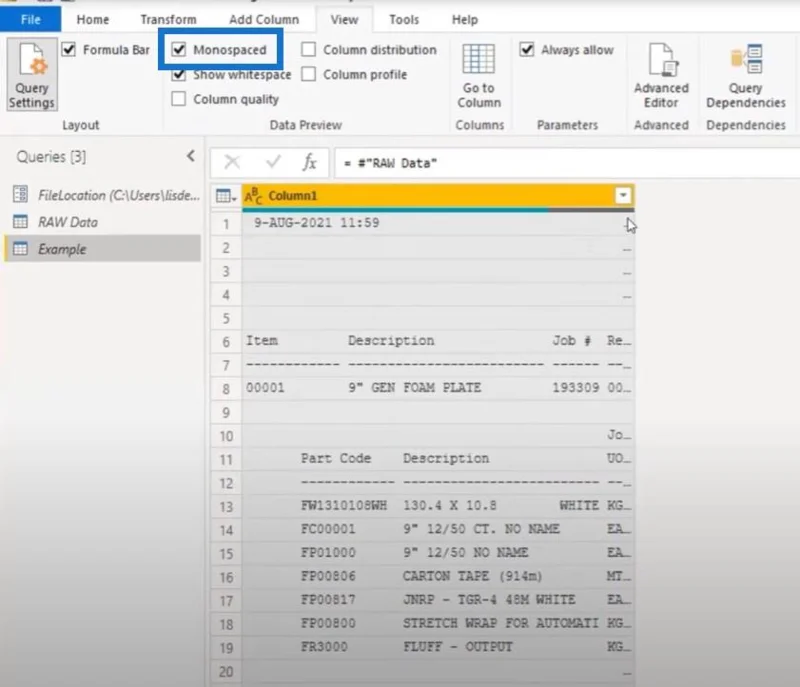Open the Help tab
Screen dimensions: 800x687
pos(465,19)
